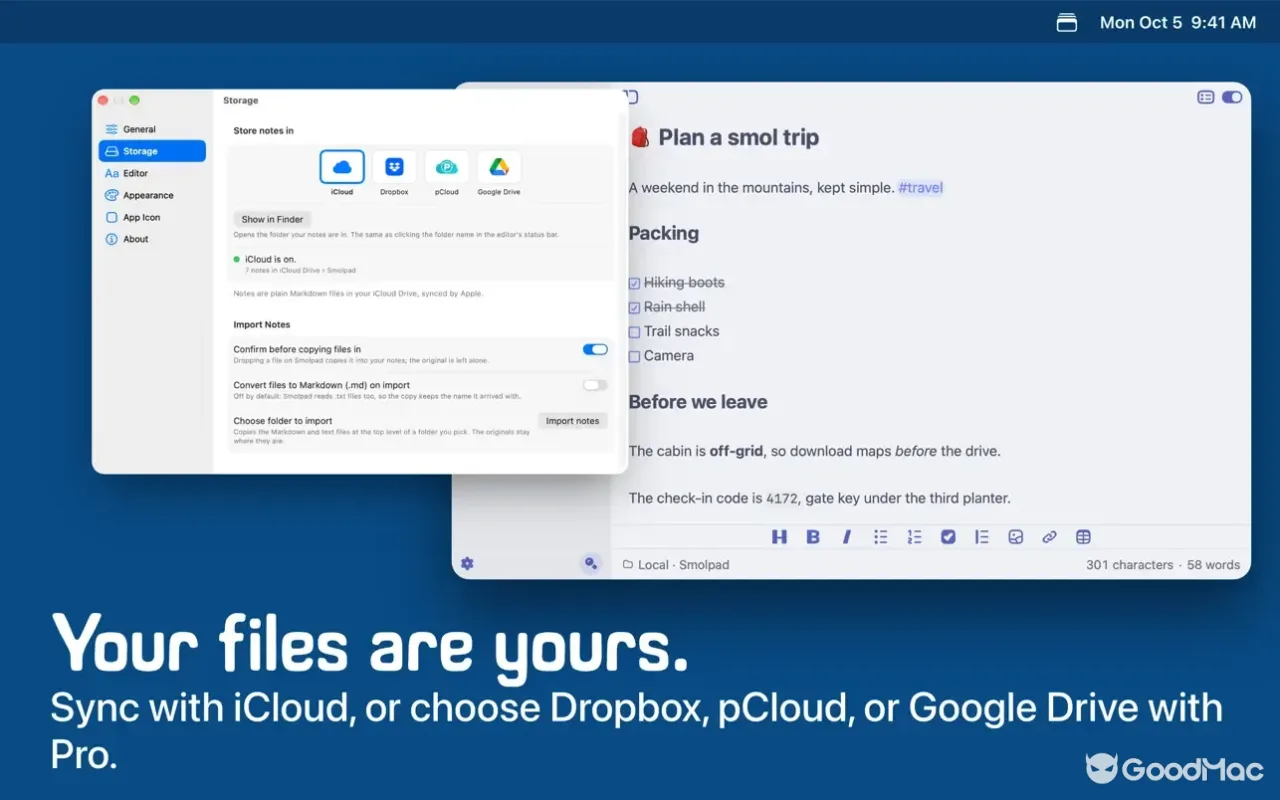Choose Google Drive storage option
This screenshot has height=800, width=1280.
(499, 167)
